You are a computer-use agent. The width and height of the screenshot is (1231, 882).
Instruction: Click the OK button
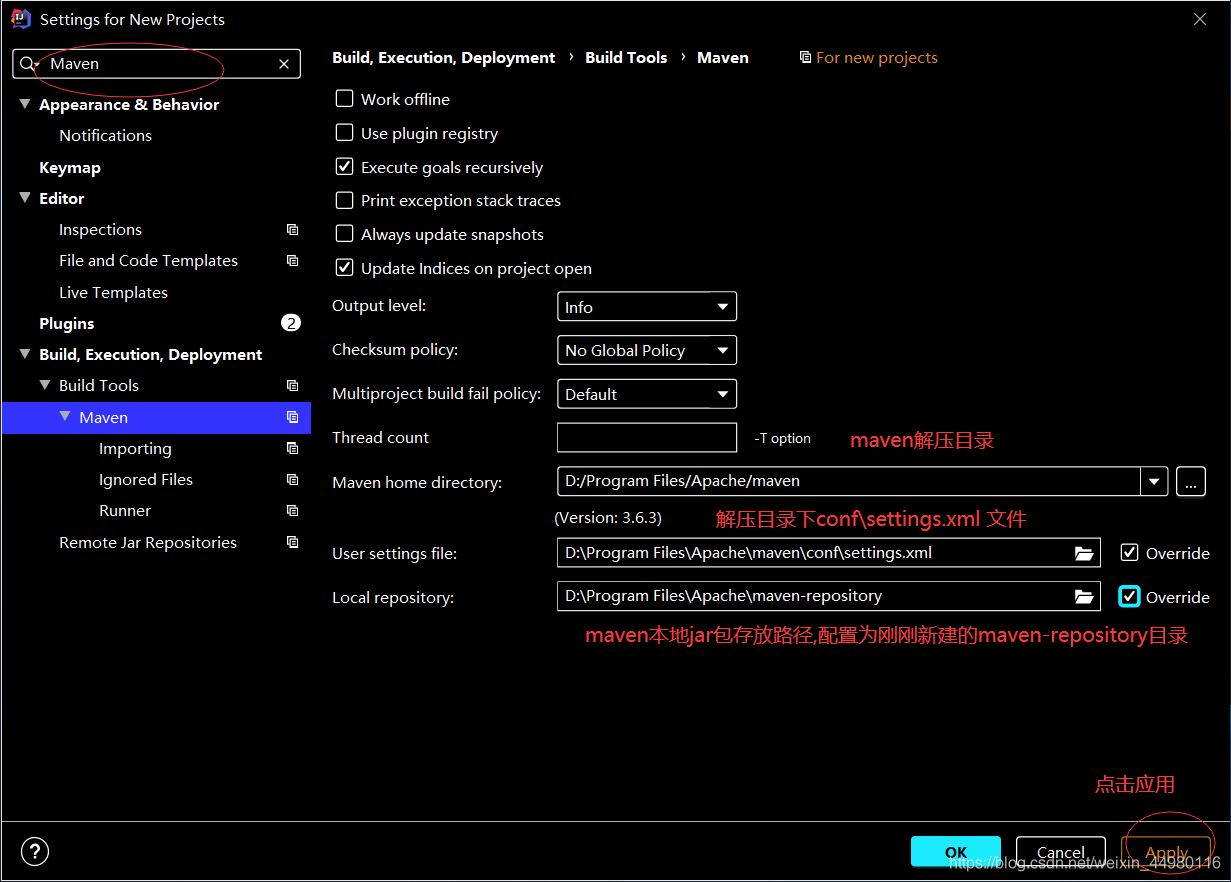[956, 852]
